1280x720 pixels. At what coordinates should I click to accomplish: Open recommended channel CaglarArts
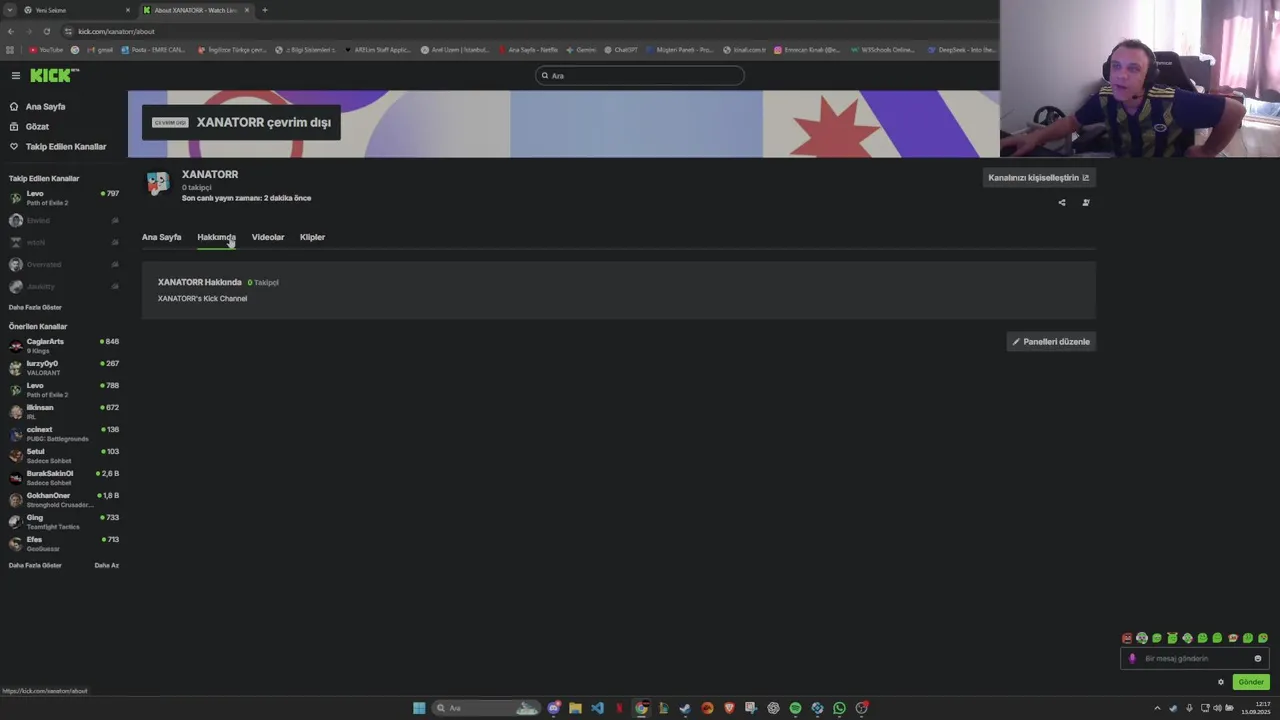(63, 346)
